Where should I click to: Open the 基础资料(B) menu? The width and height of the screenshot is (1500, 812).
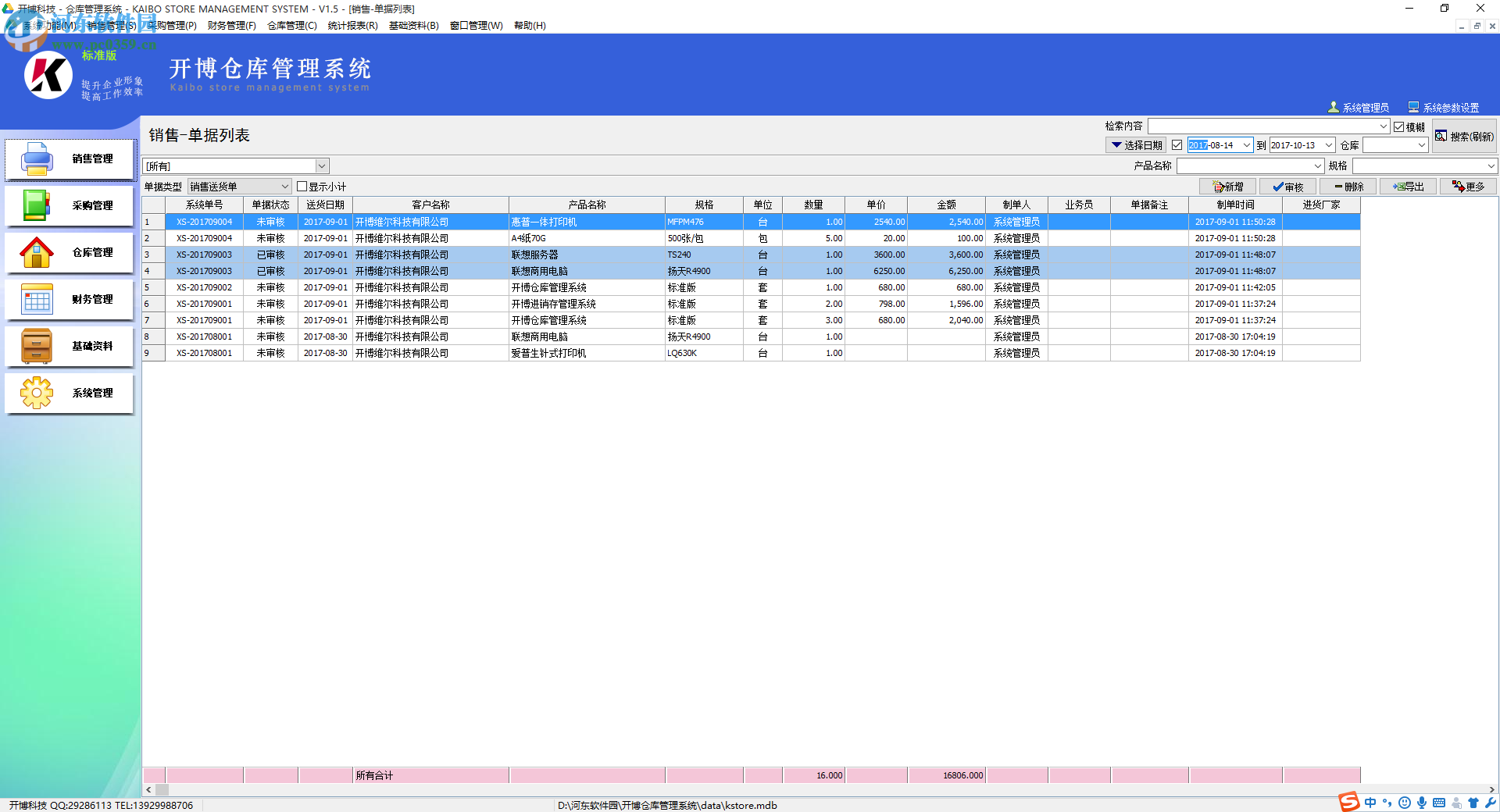(x=413, y=26)
